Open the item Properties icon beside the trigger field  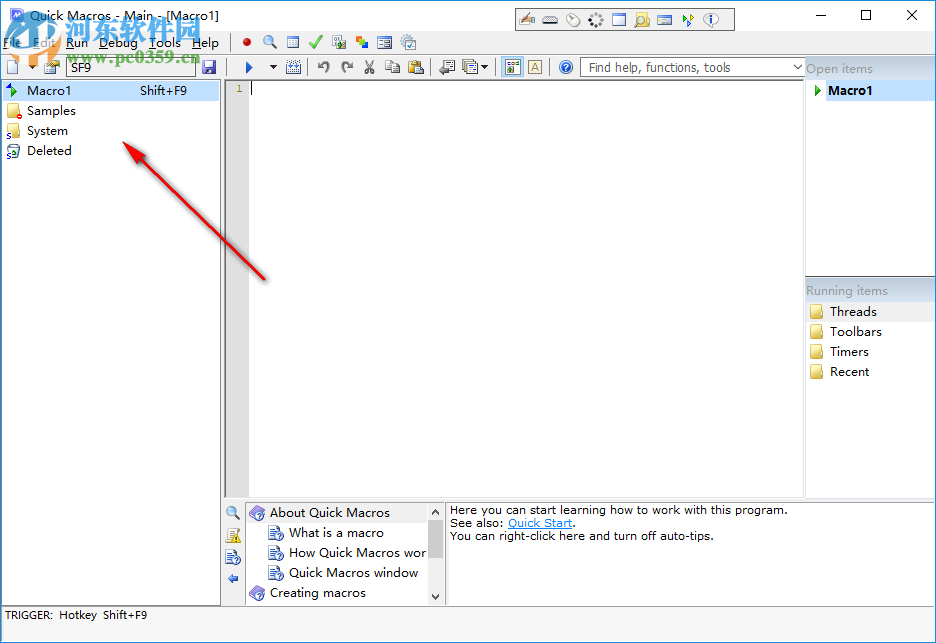click(x=52, y=67)
